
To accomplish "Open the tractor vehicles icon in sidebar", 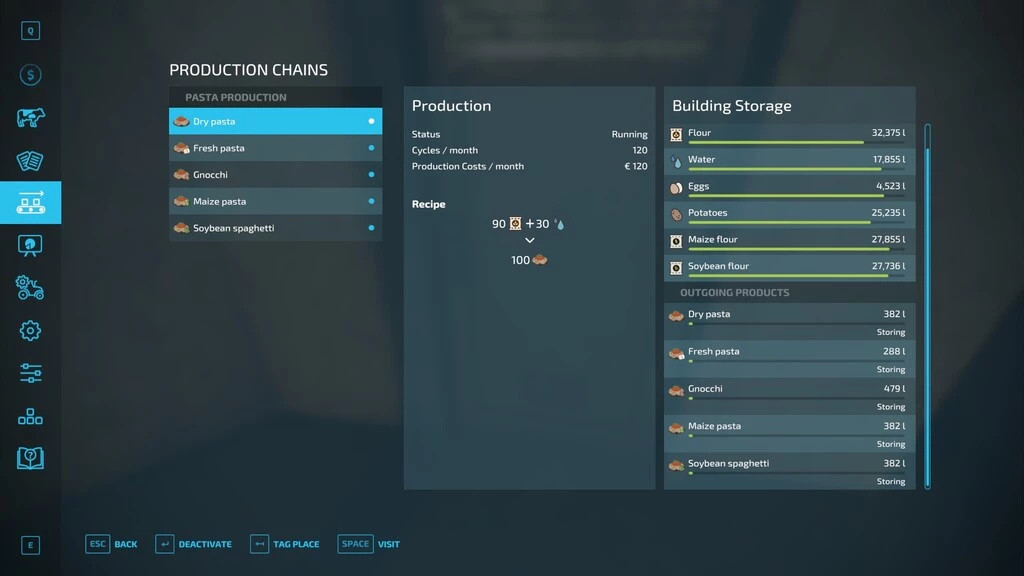I will tap(30, 287).
